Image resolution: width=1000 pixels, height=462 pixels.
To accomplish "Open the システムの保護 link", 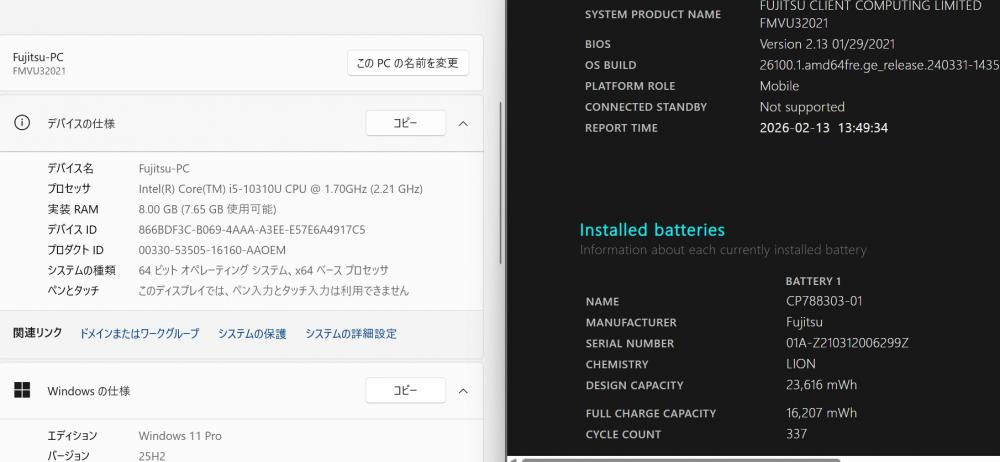I will click(252, 333).
